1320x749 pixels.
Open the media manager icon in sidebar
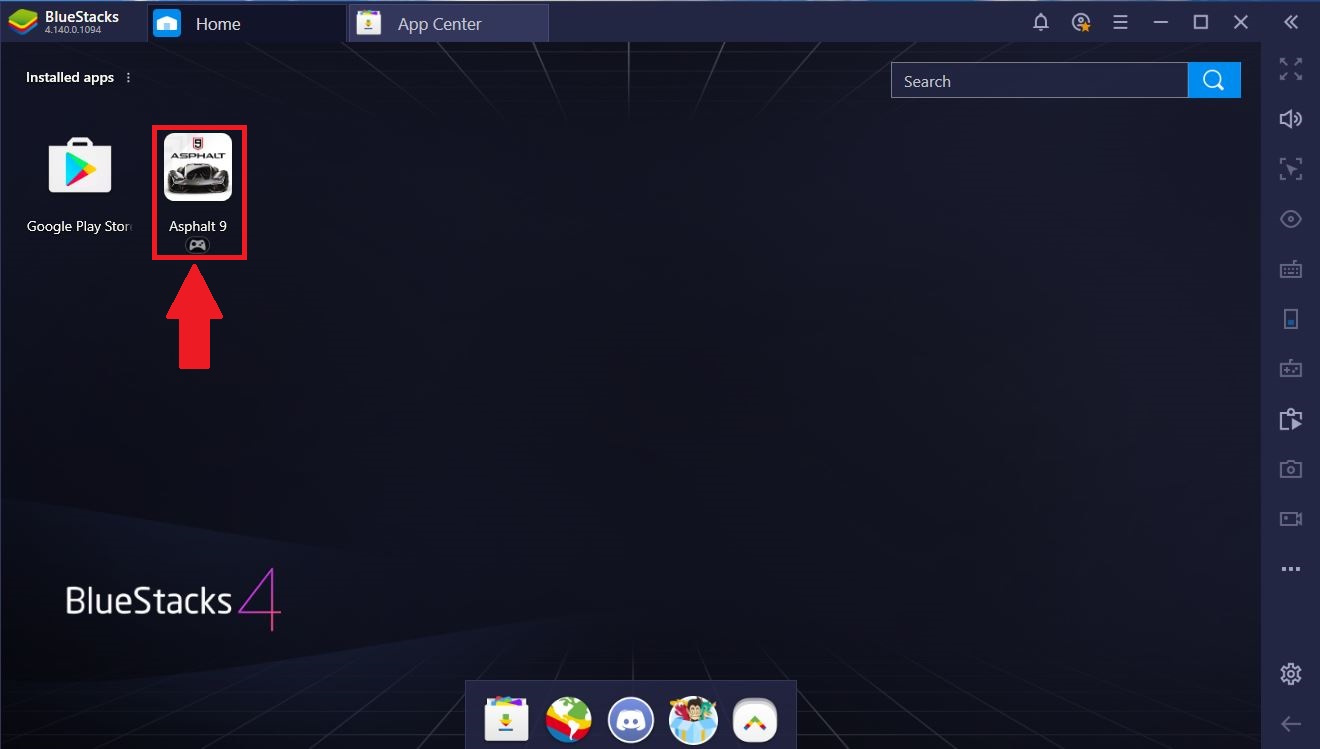point(1291,419)
